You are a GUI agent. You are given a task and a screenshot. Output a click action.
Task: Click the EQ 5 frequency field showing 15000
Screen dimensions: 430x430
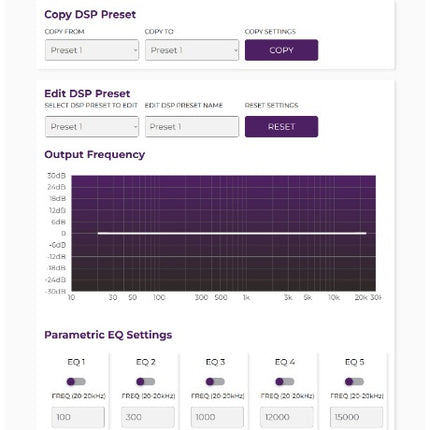pos(356,417)
